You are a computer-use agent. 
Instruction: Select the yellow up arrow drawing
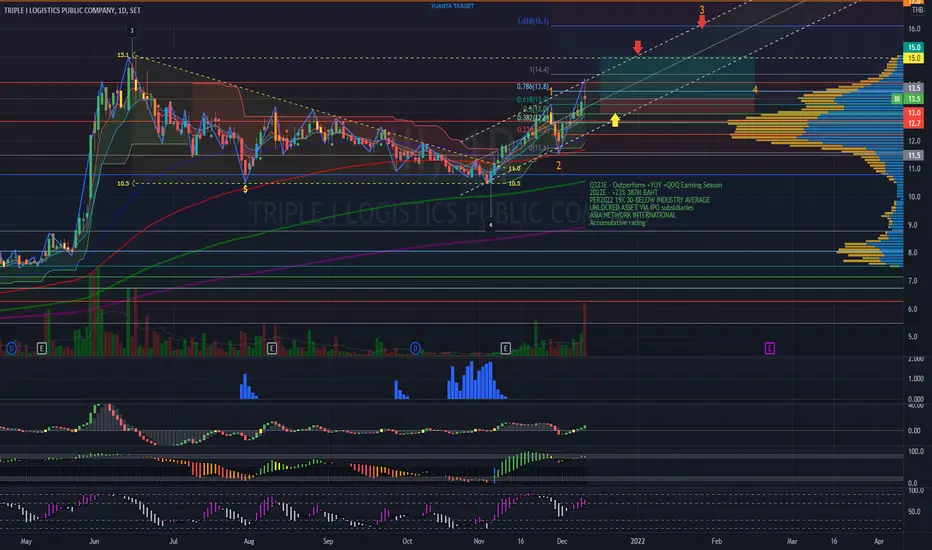tap(615, 120)
